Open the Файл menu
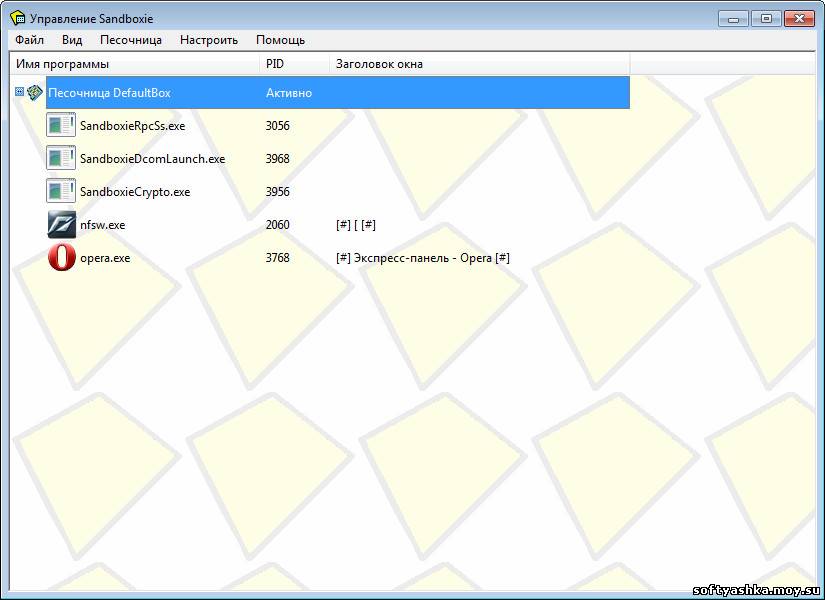The width and height of the screenshot is (825, 600). pyautogui.click(x=29, y=40)
